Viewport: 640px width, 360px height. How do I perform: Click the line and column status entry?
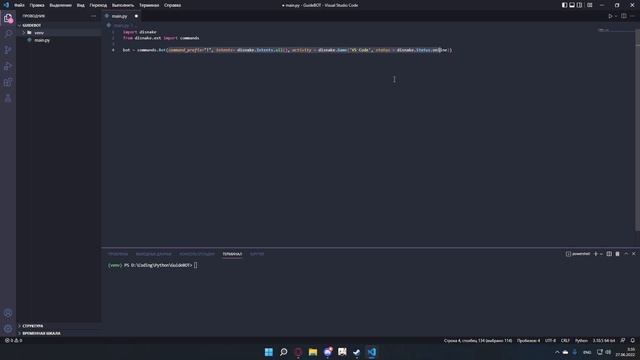pos(478,340)
